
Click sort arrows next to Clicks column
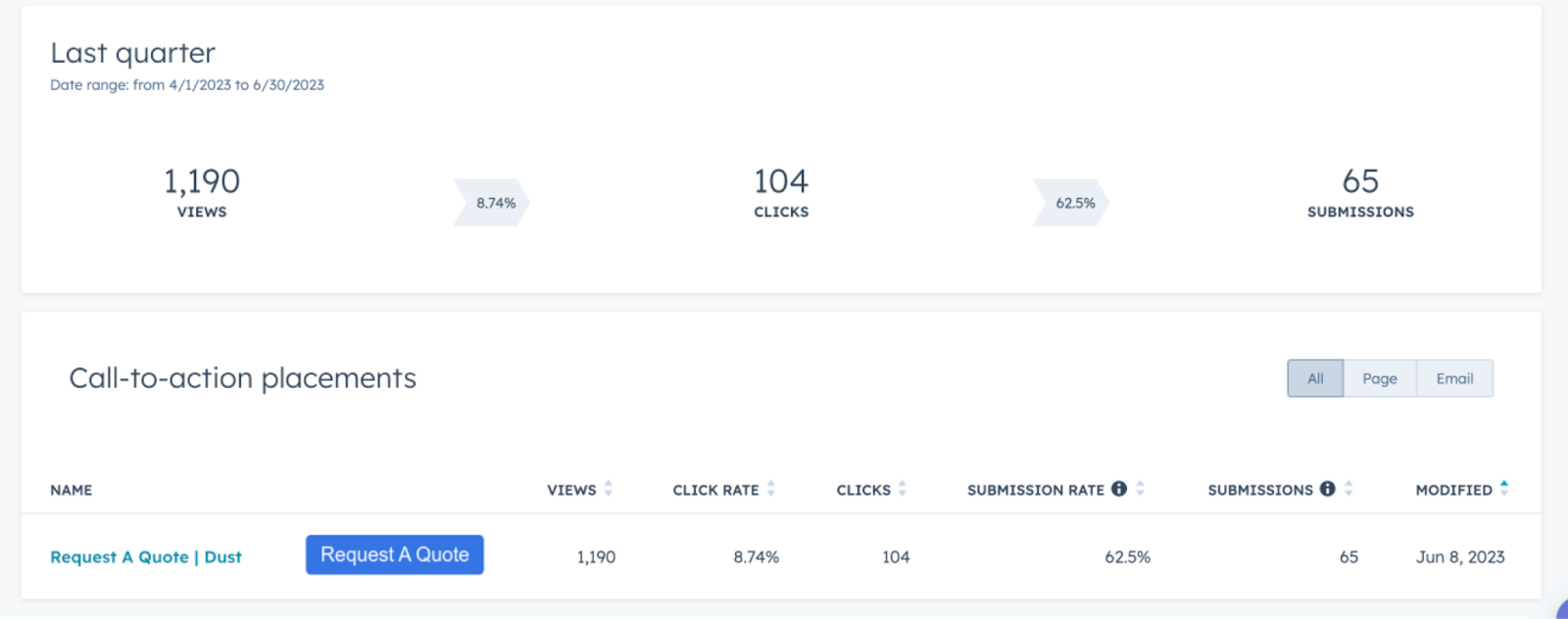pos(903,489)
